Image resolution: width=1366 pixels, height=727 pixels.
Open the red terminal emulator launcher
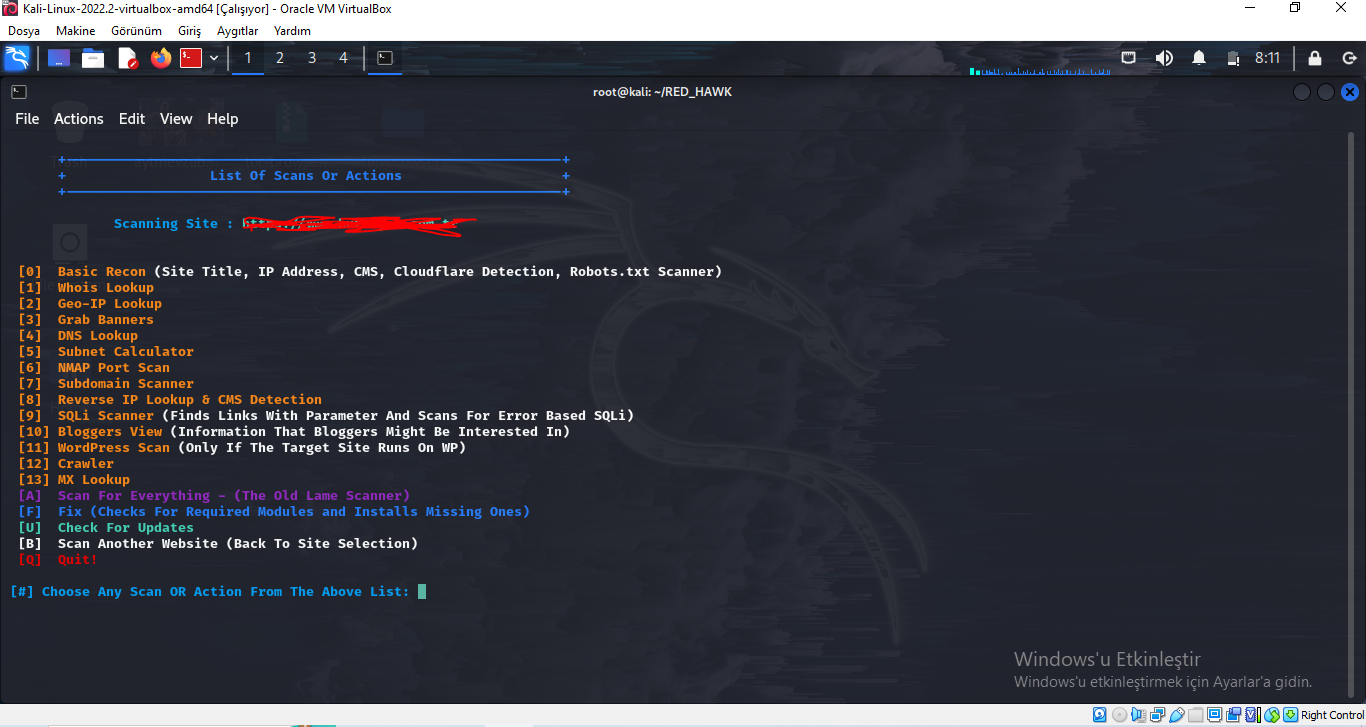pyautogui.click(x=191, y=58)
